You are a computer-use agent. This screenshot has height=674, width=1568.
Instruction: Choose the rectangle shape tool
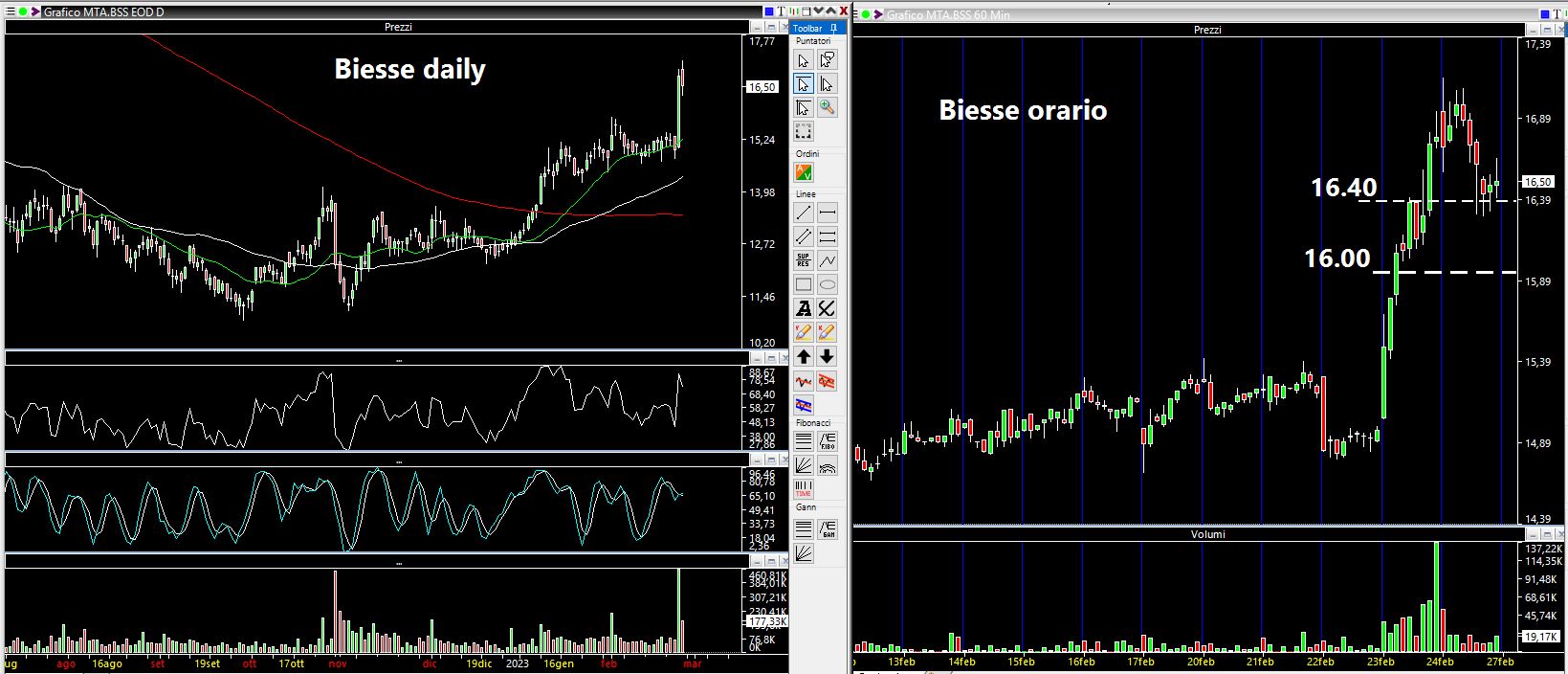pyautogui.click(x=804, y=284)
